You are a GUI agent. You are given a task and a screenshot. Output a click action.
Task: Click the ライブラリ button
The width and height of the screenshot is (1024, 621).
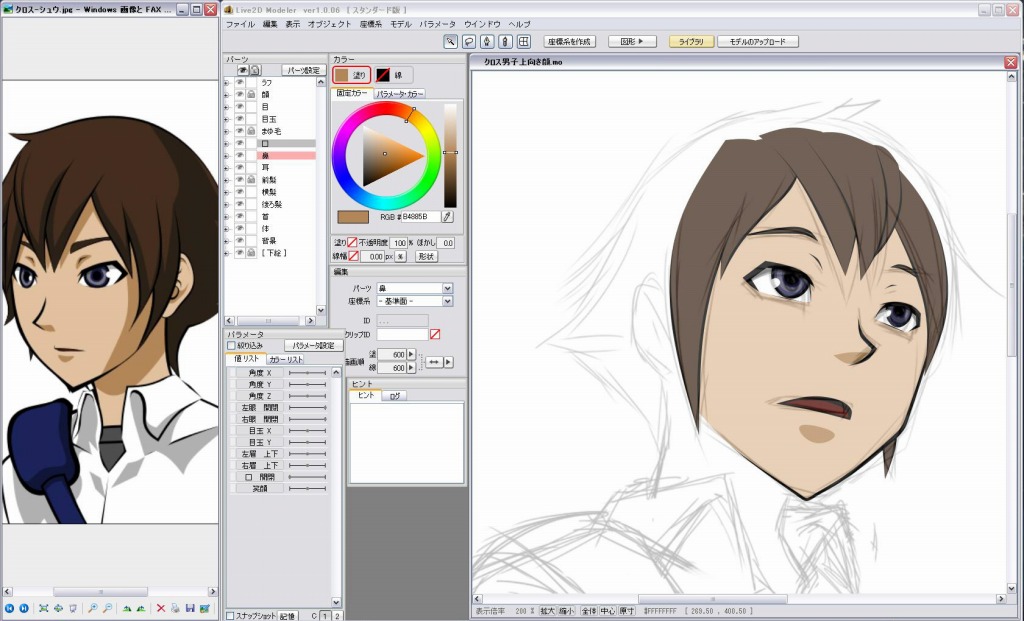pos(691,41)
